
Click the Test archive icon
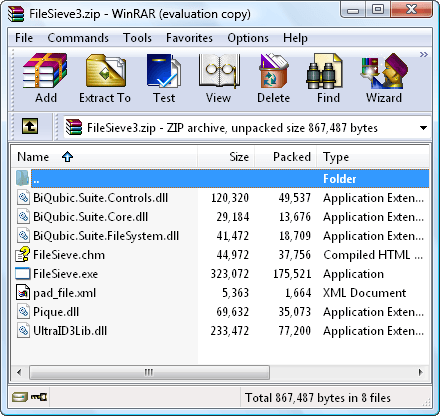164,71
